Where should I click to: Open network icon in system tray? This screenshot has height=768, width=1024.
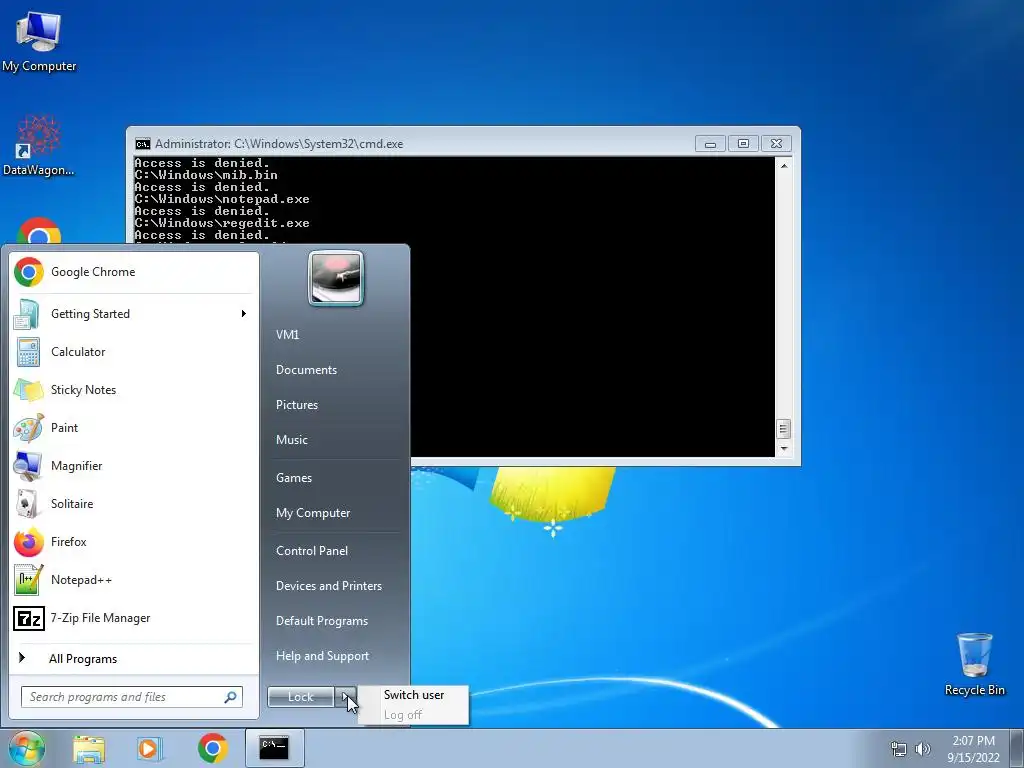899,749
